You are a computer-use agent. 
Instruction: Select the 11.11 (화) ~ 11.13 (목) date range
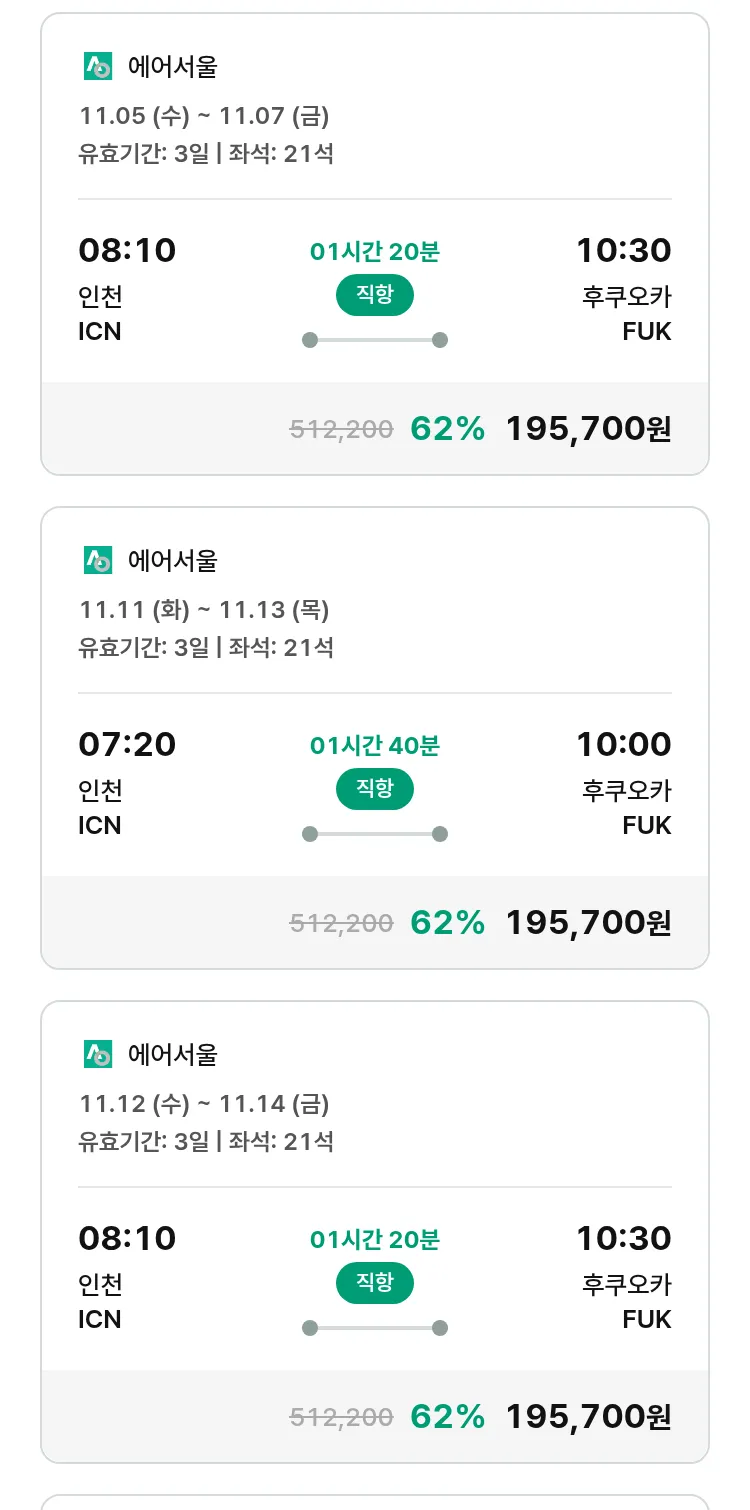click(204, 610)
